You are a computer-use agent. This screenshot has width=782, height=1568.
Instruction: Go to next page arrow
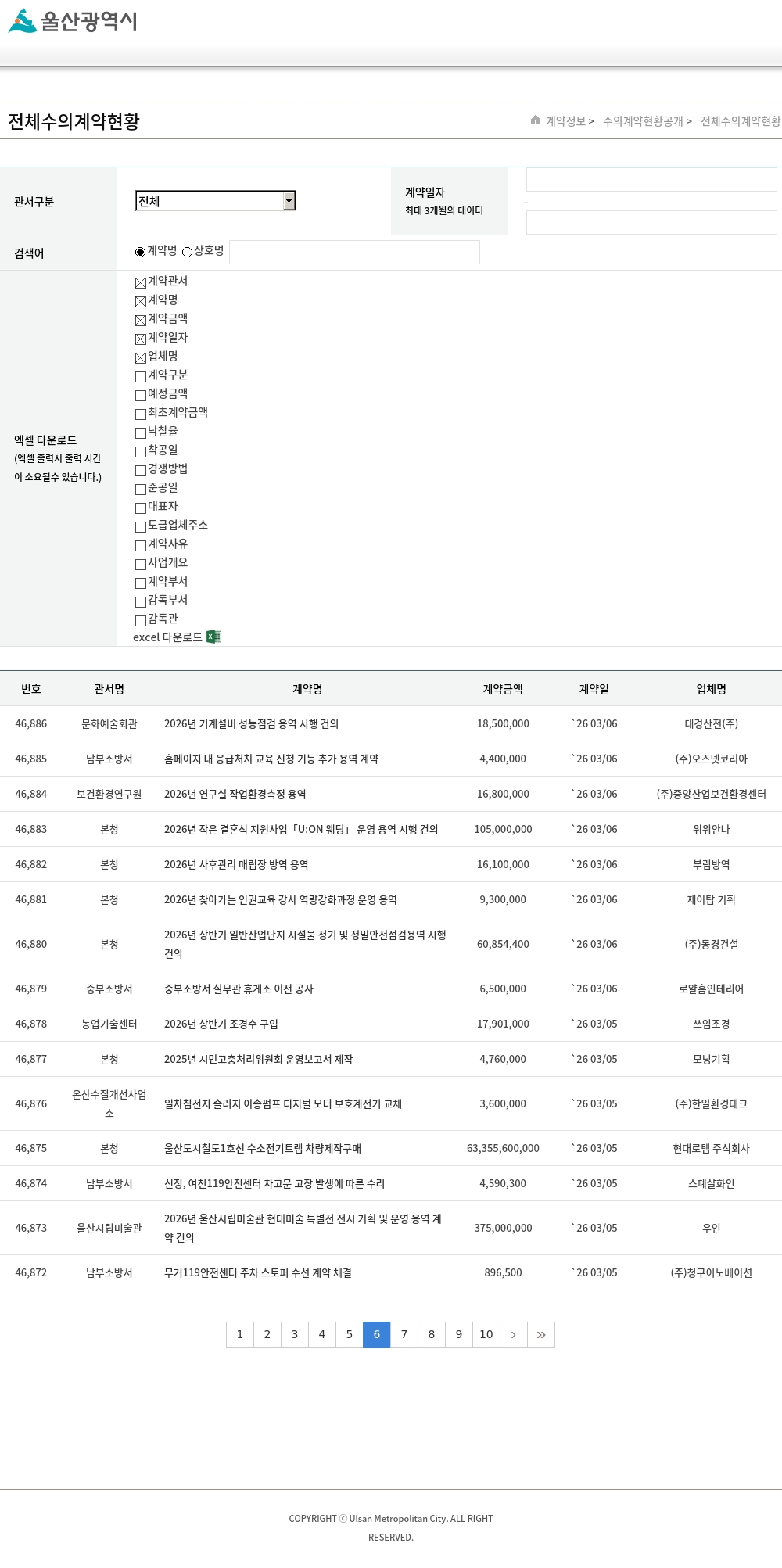[513, 1335]
